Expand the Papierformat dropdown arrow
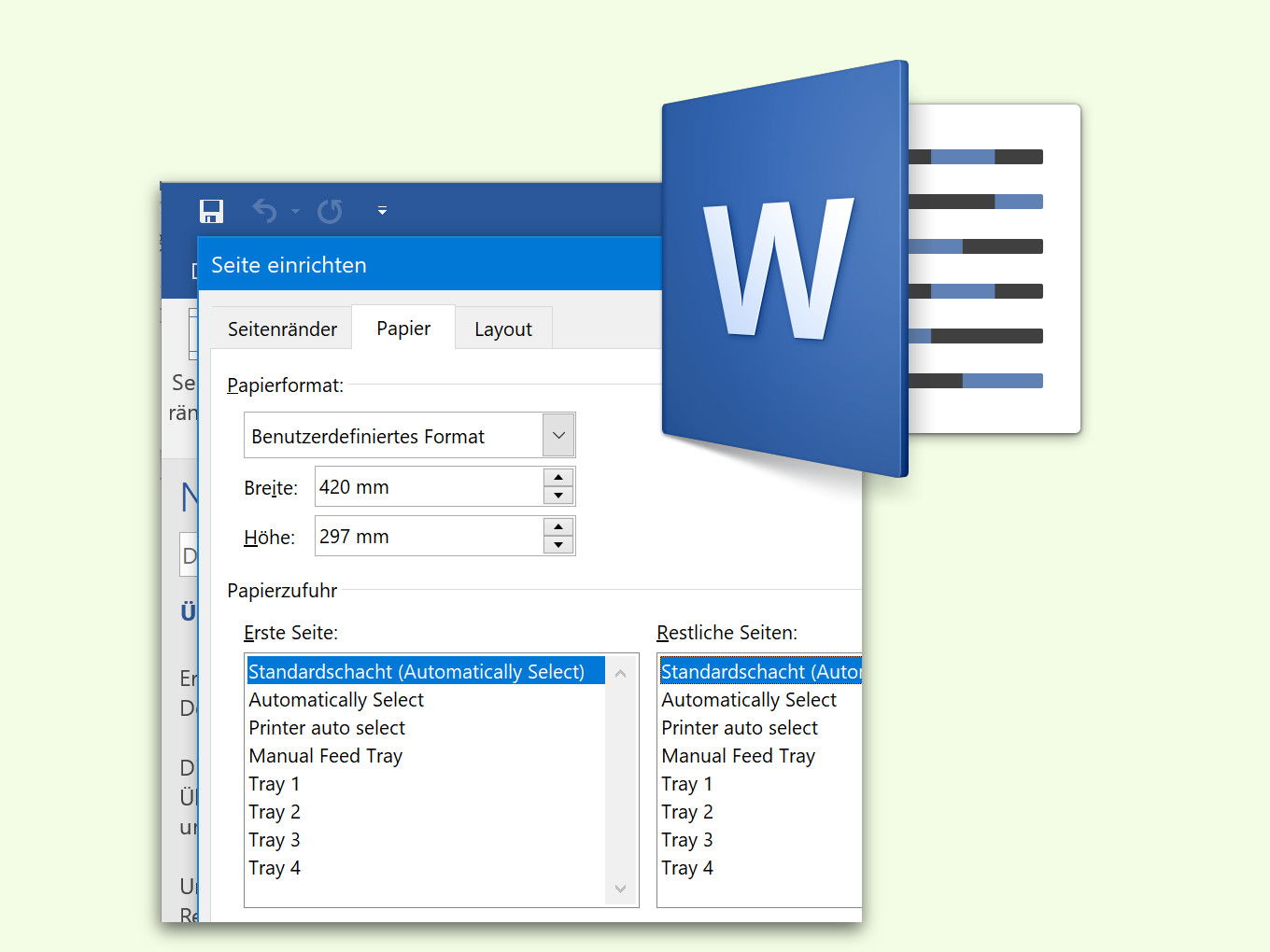 [x=558, y=435]
